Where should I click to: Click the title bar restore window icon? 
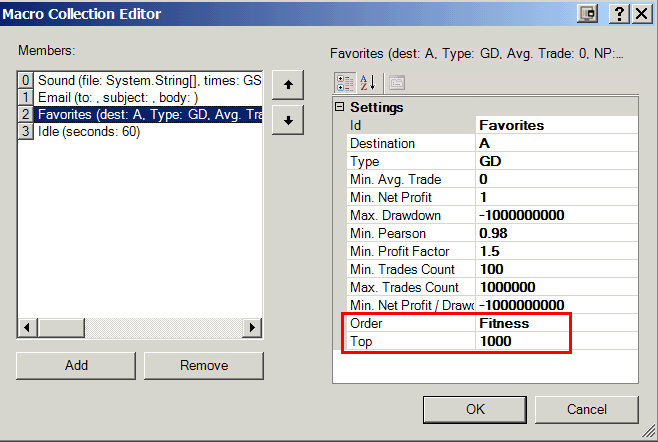click(x=590, y=14)
